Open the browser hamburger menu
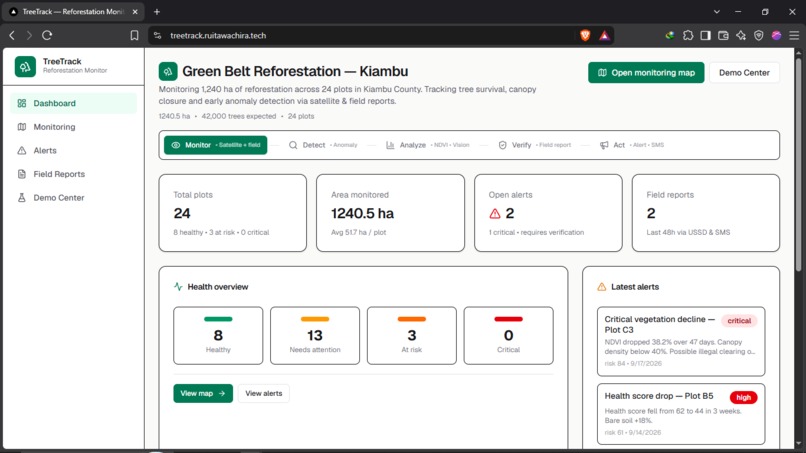 (x=794, y=35)
